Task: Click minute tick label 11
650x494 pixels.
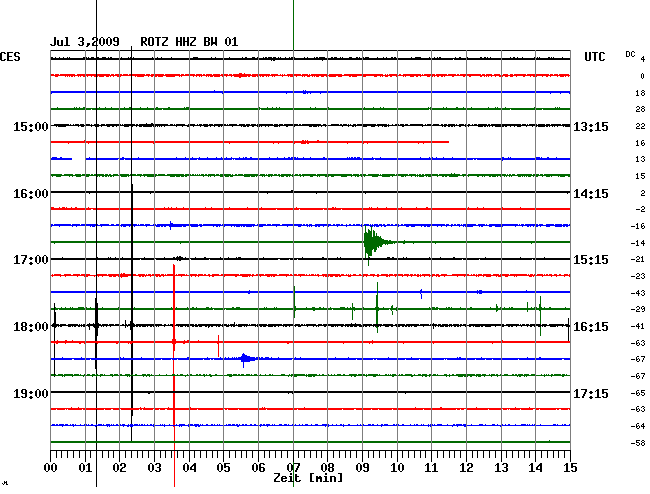Action: coord(431,468)
